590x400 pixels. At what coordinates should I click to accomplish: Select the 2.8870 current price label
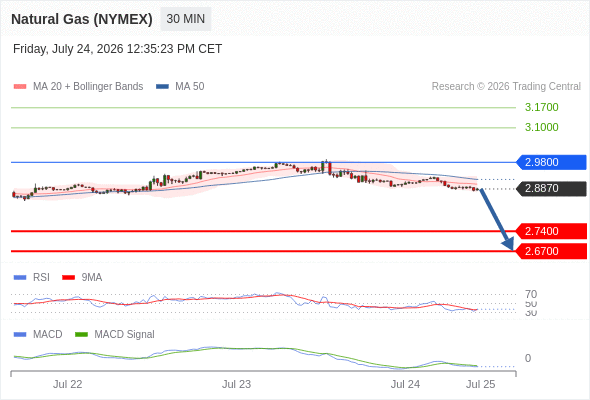point(551,189)
